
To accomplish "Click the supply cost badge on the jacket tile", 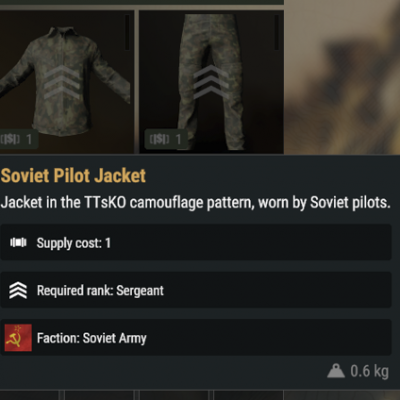I will pyautogui.click(x=19, y=139).
